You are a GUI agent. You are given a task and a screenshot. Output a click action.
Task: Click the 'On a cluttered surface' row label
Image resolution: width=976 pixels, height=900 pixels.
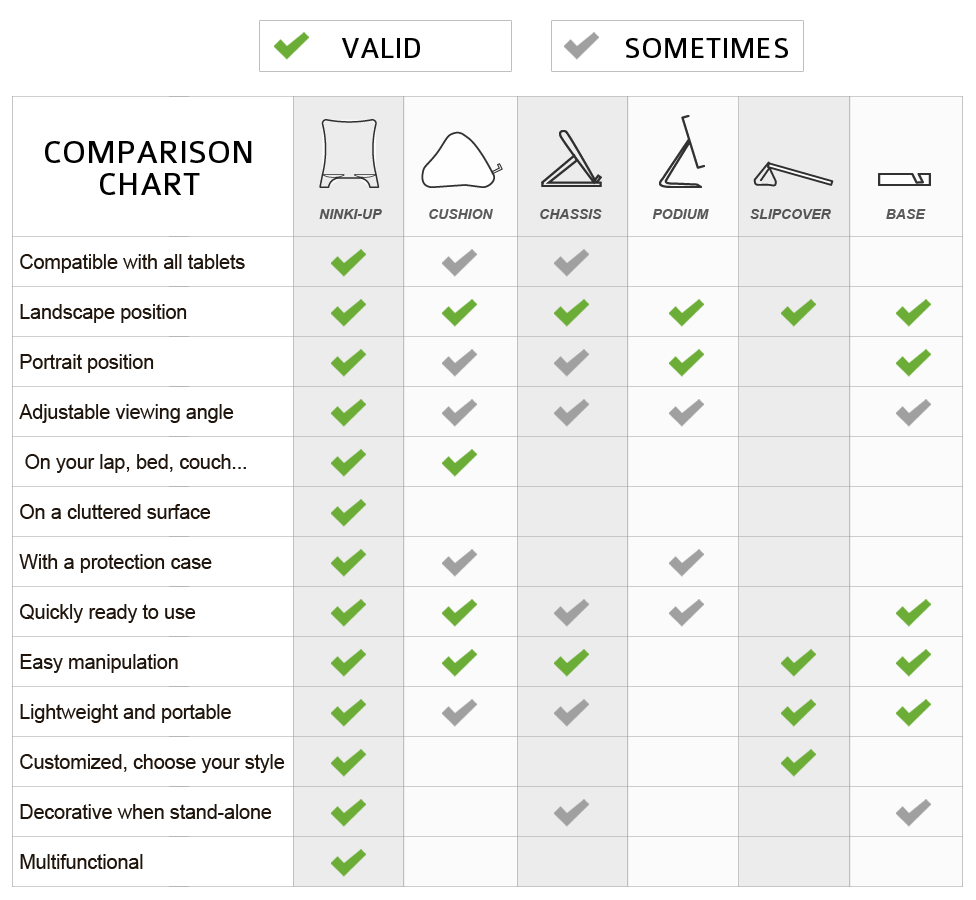[115, 512]
